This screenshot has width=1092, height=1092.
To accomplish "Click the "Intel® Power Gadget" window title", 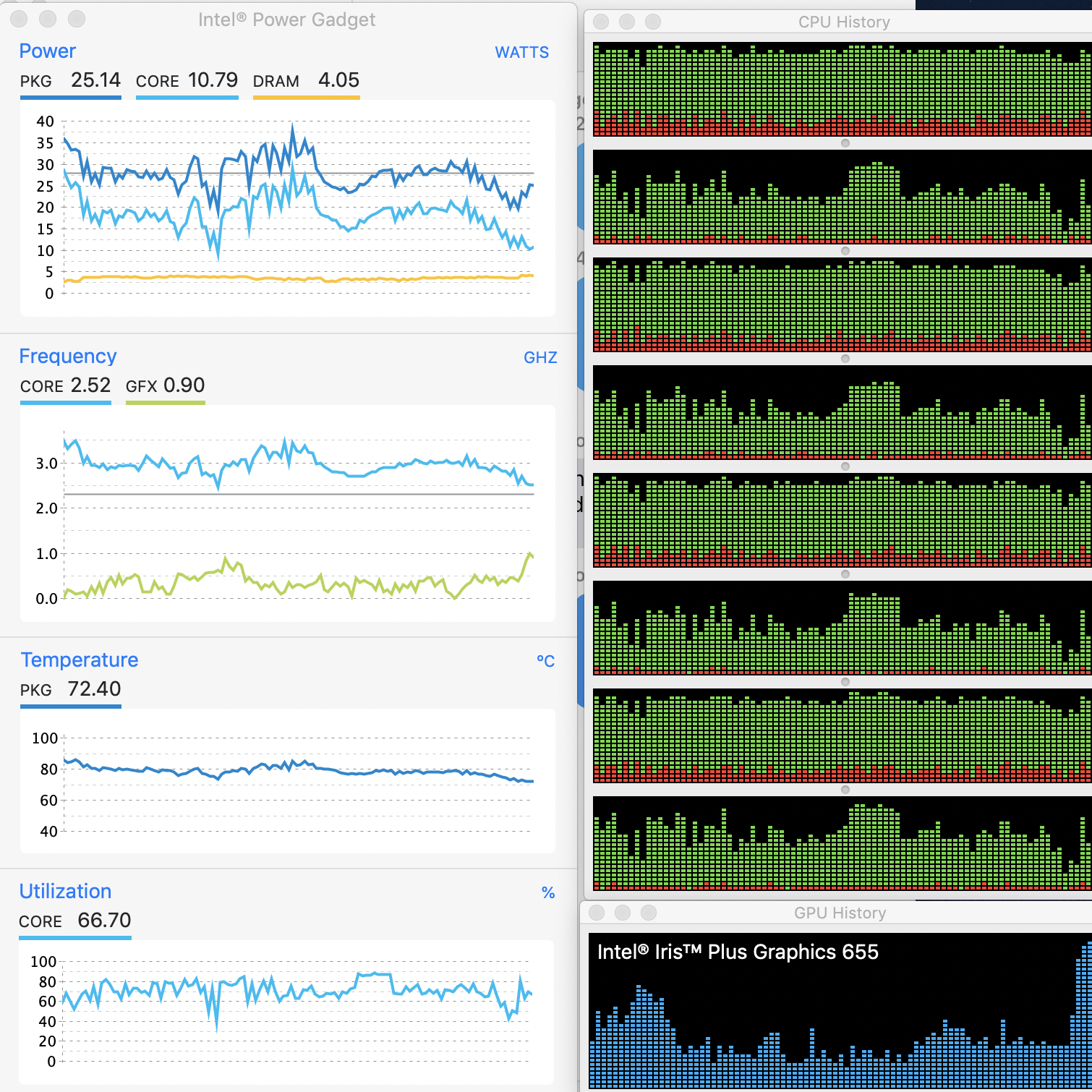I will pyautogui.click(x=287, y=20).
